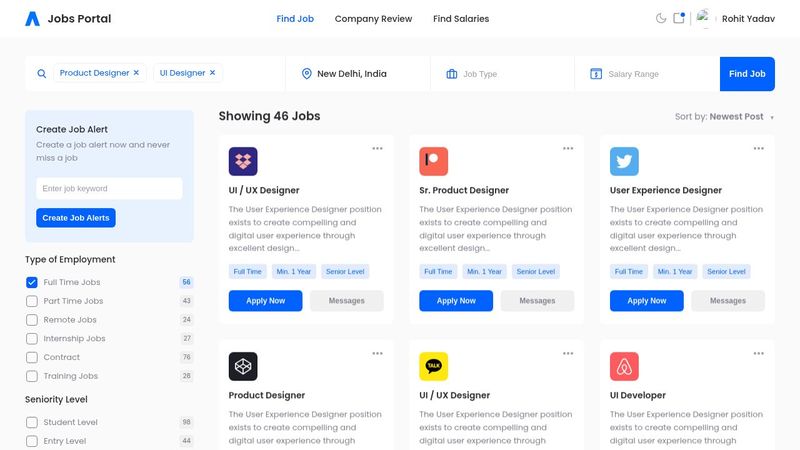
Task: Click Create Job Alerts button
Action: click(76, 218)
